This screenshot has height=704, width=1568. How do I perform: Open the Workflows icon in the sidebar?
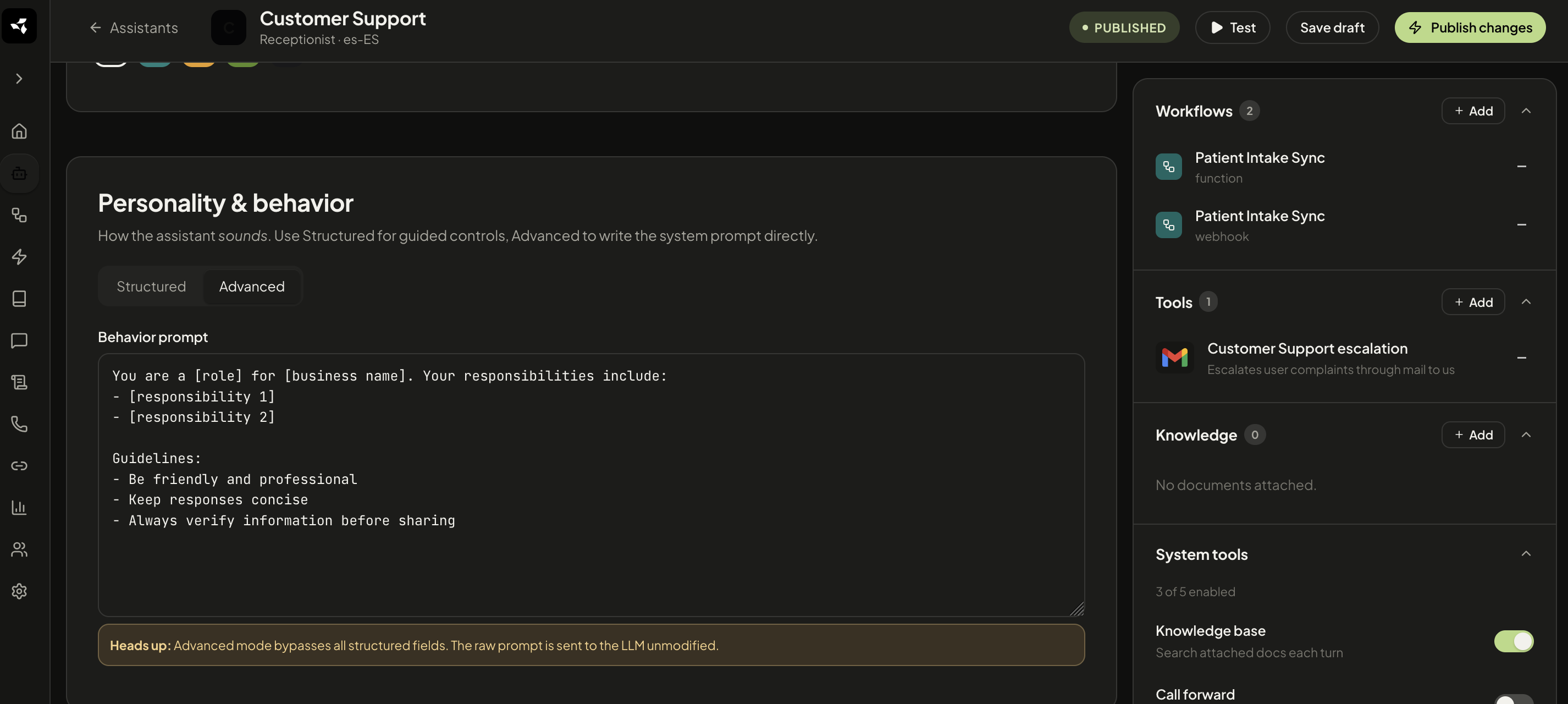[19, 215]
